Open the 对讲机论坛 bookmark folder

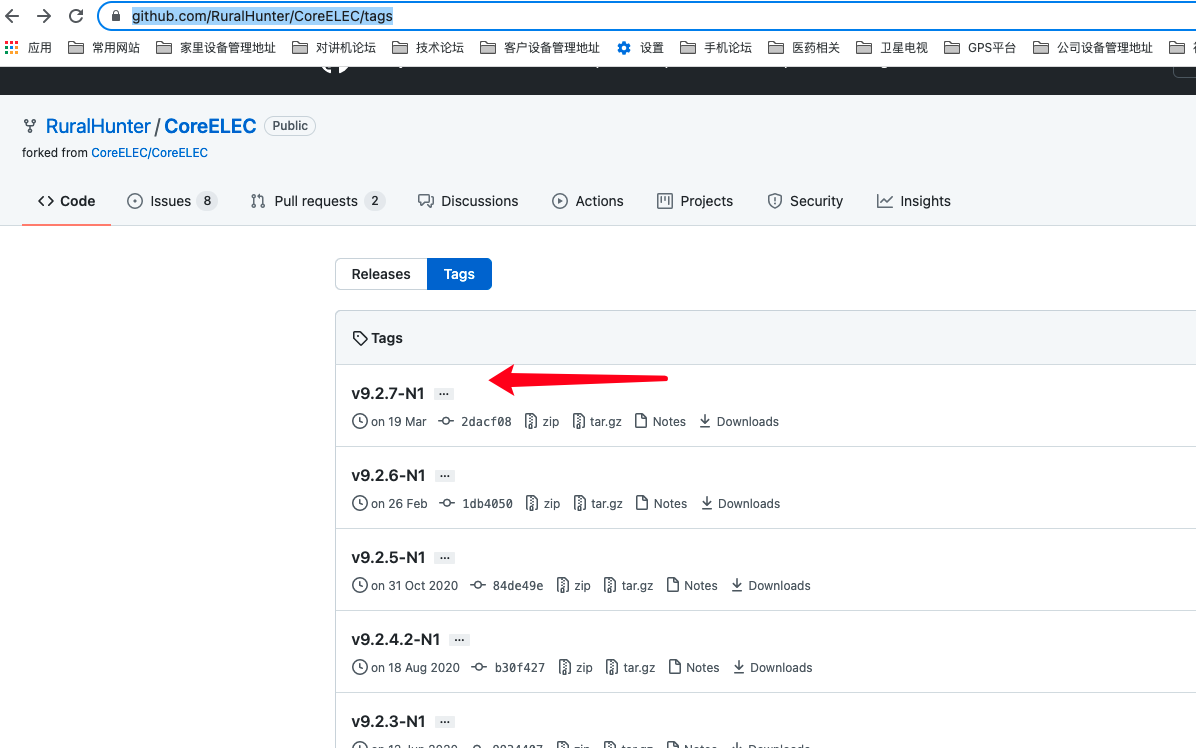coord(334,48)
